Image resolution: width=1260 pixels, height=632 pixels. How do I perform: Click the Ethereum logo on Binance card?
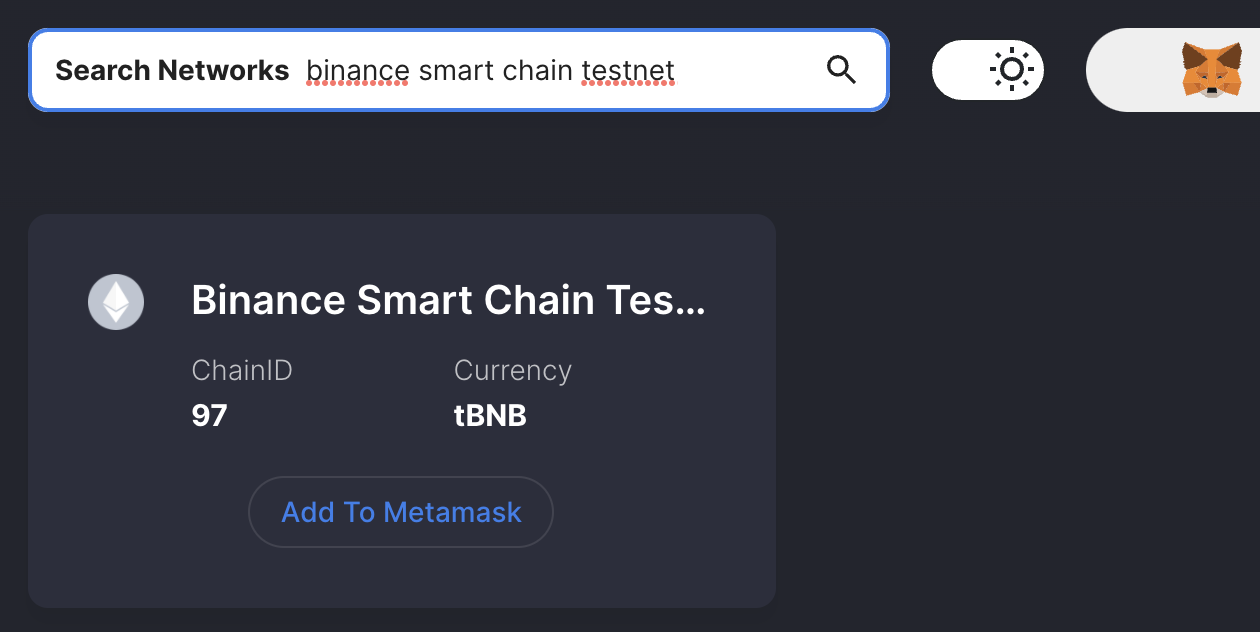(x=116, y=302)
